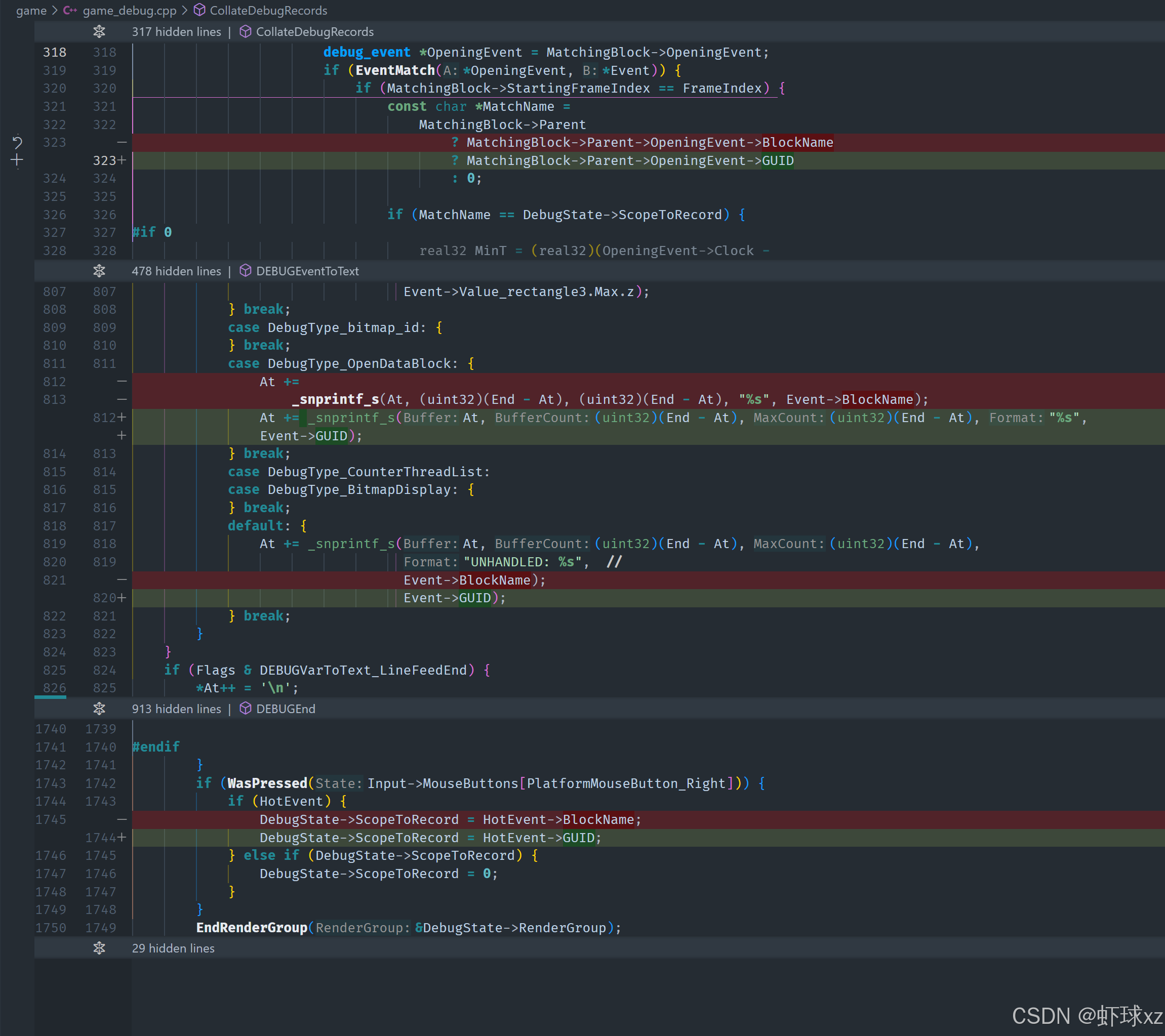Expand the 478 hidden lines region

99,271
